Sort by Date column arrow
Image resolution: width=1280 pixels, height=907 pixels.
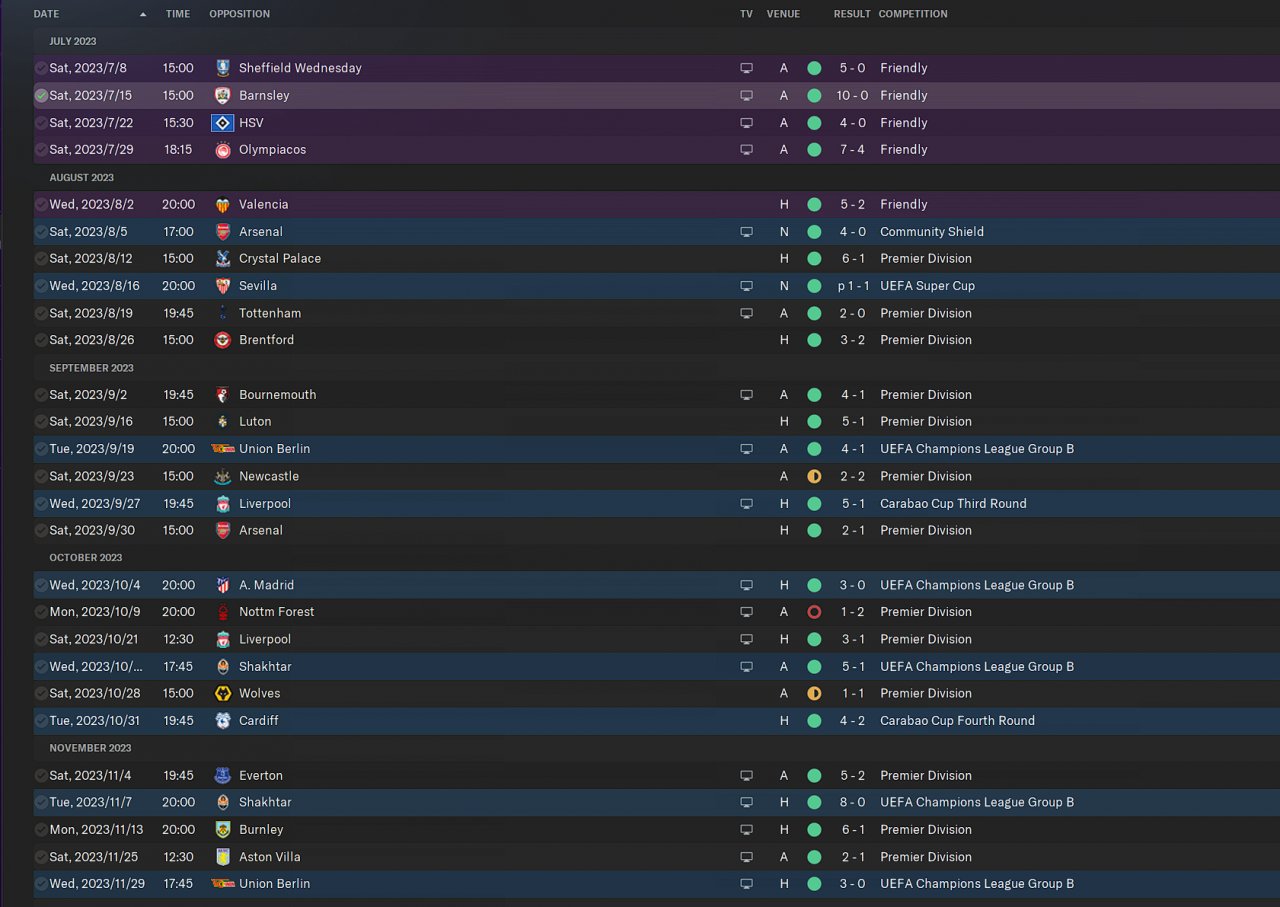point(143,14)
